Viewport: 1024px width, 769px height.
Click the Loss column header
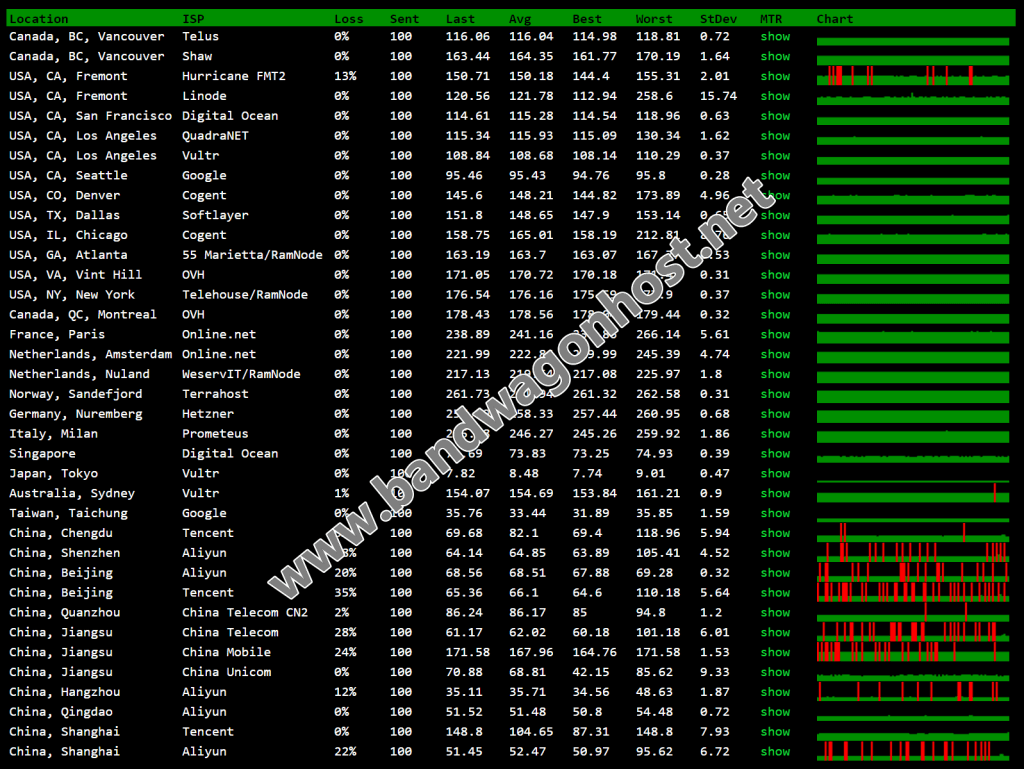click(349, 19)
